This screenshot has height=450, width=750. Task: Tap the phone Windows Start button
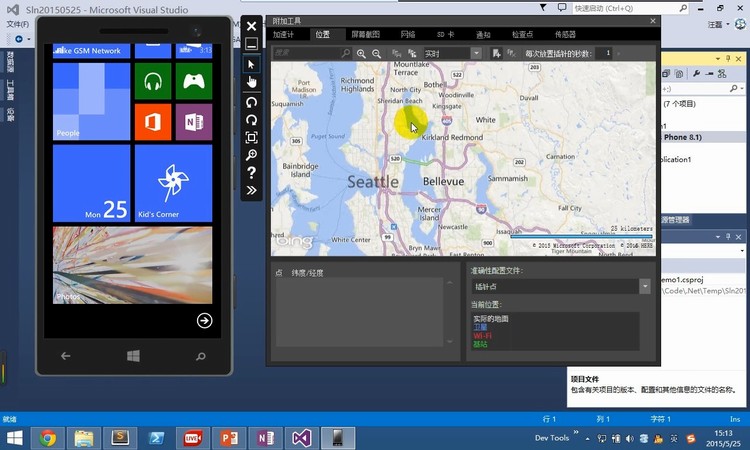tap(133, 356)
